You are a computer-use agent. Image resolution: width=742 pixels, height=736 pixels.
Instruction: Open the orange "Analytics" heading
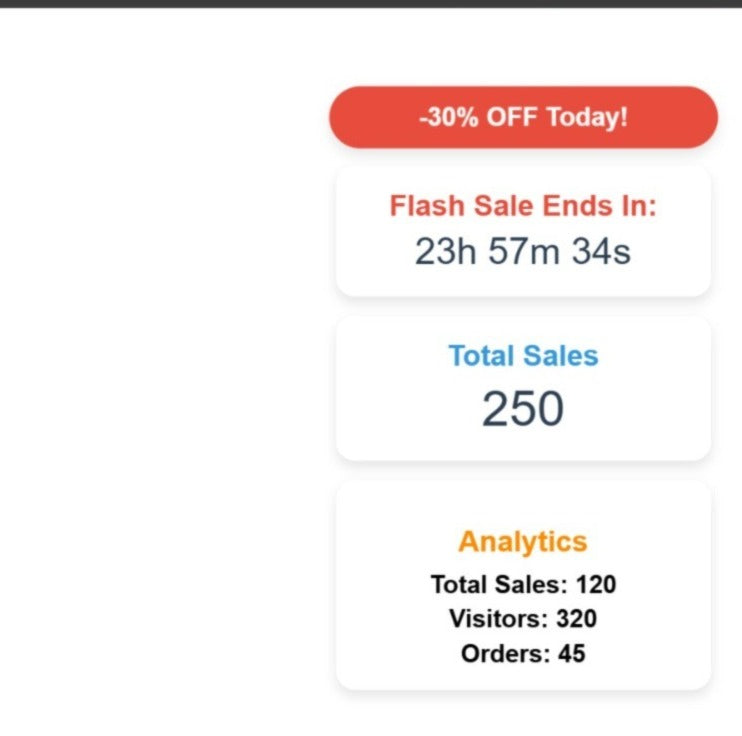pyautogui.click(x=523, y=541)
